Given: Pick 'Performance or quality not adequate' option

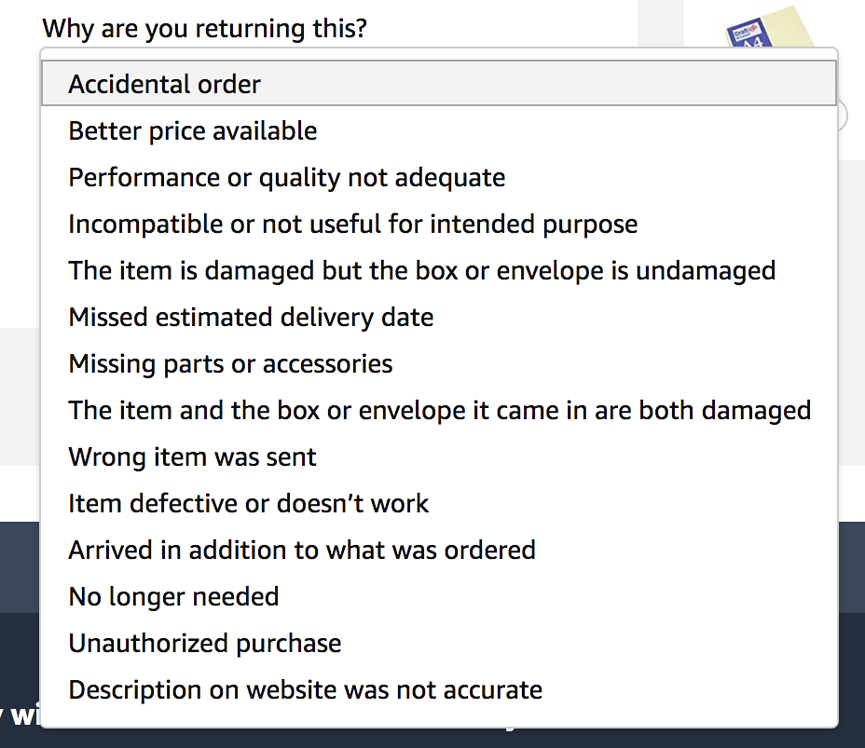Looking at the screenshot, I should 285,177.
